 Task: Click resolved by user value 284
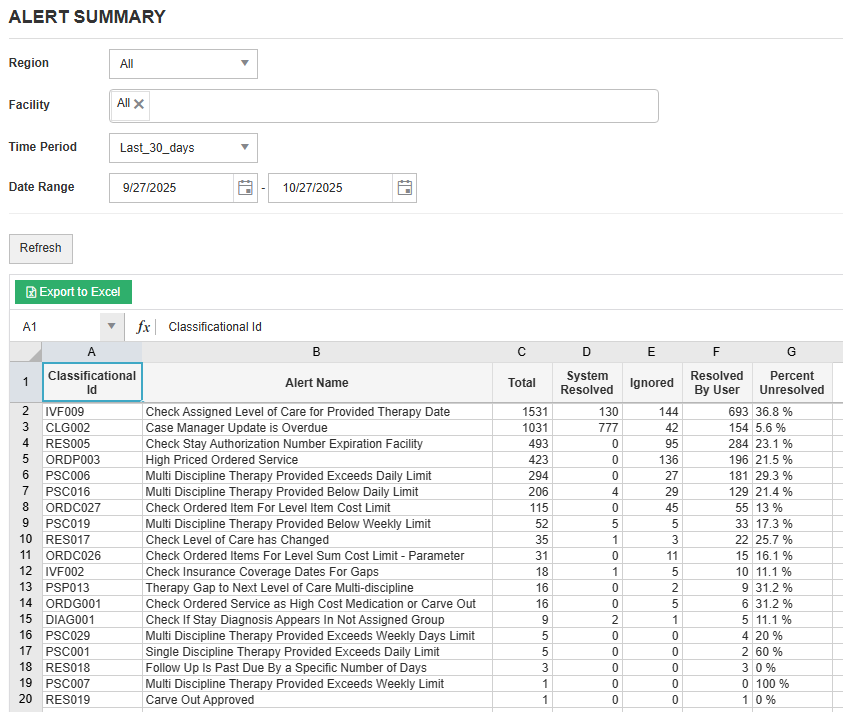click(x=717, y=444)
